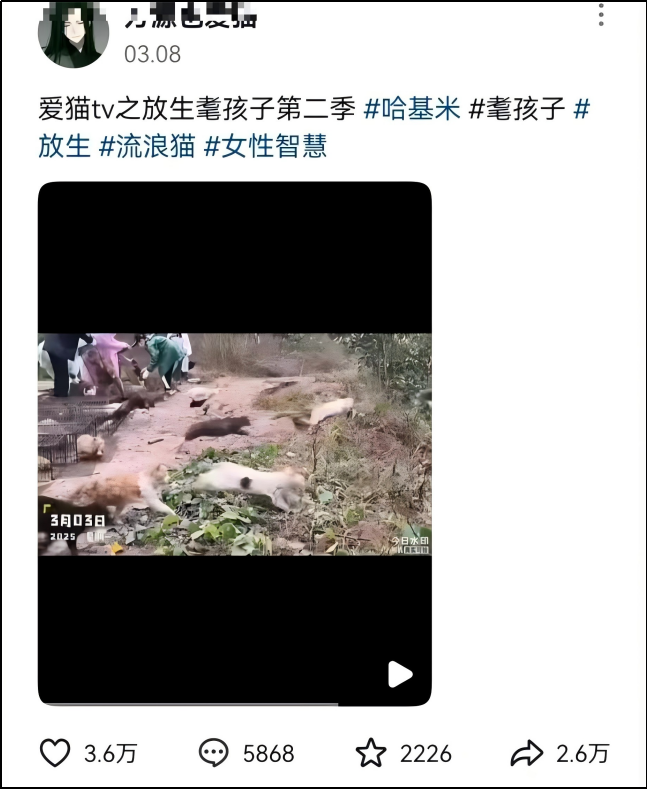The width and height of the screenshot is (647, 789).
Task: Click the 2.6万 share count
Action: point(583,753)
